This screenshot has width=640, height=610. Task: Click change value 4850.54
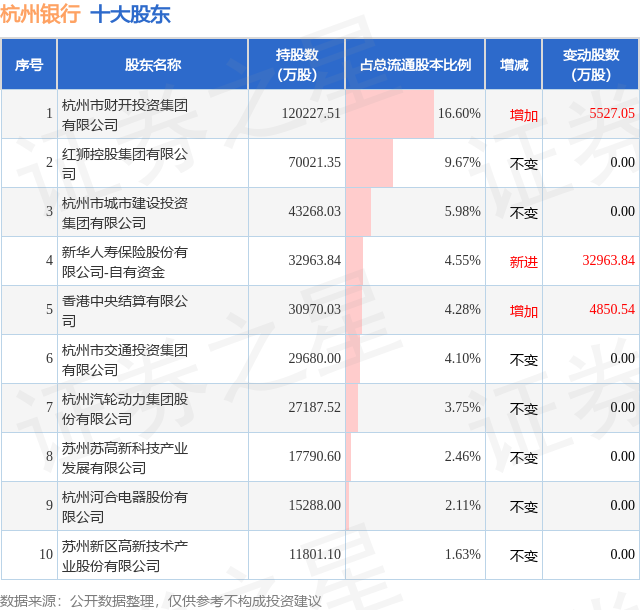pos(612,309)
